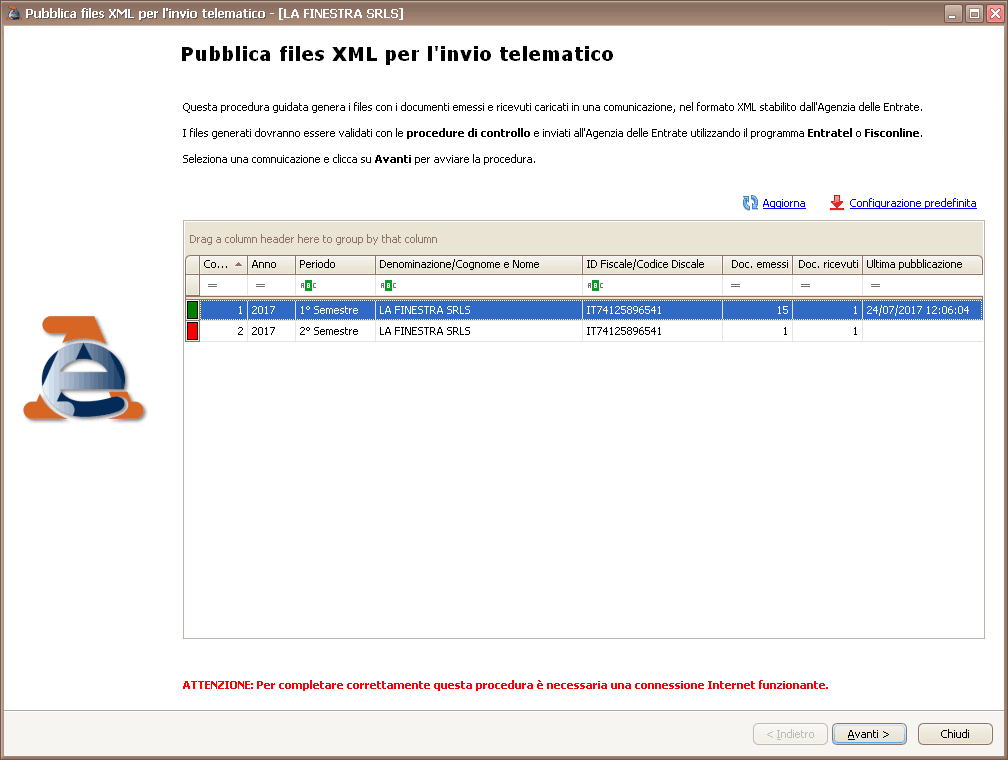Click the Anno filter equals operator icon
The width and height of the screenshot is (1008, 760).
[x=260, y=286]
